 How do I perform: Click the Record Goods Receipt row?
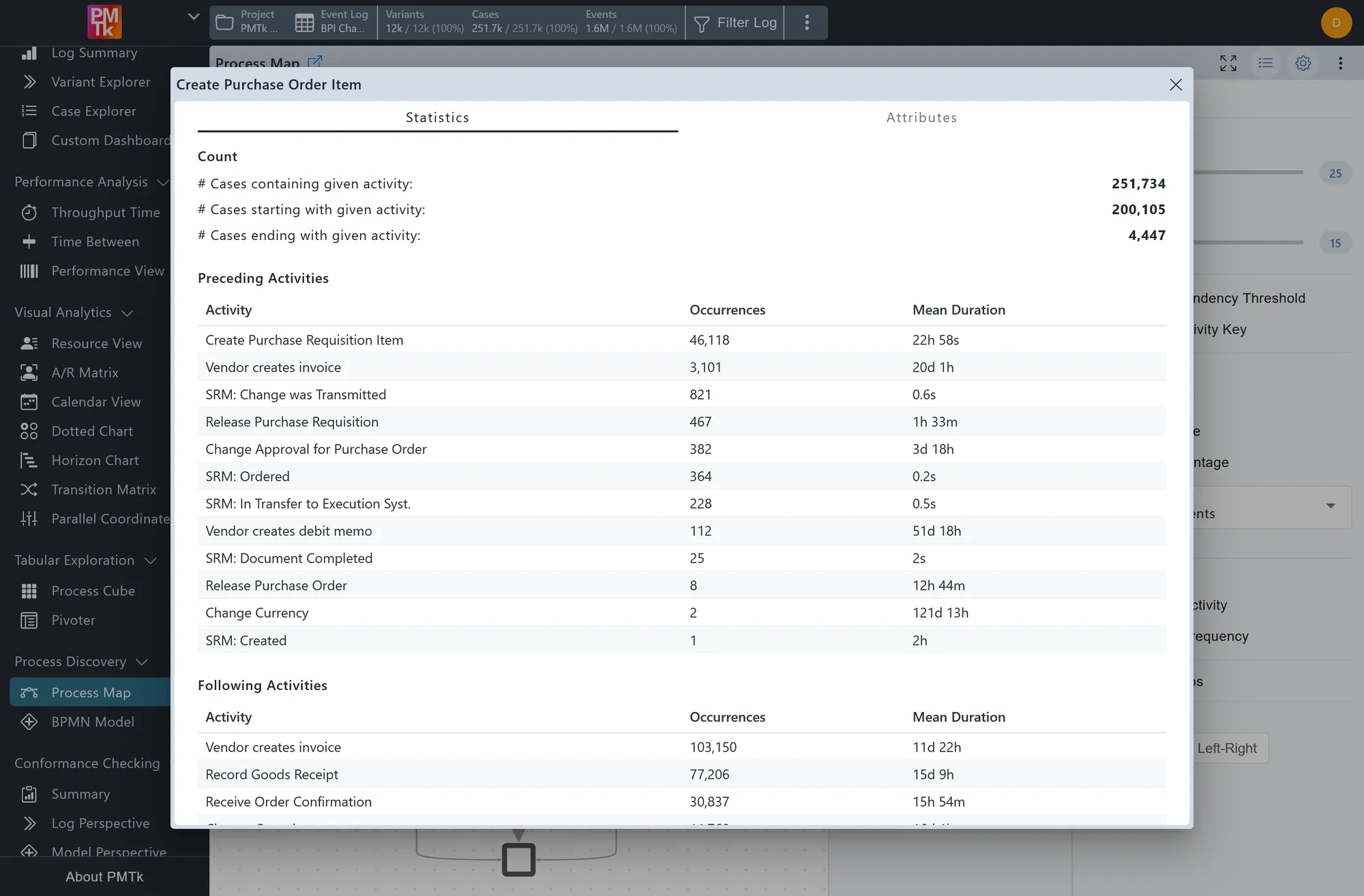coord(681,775)
